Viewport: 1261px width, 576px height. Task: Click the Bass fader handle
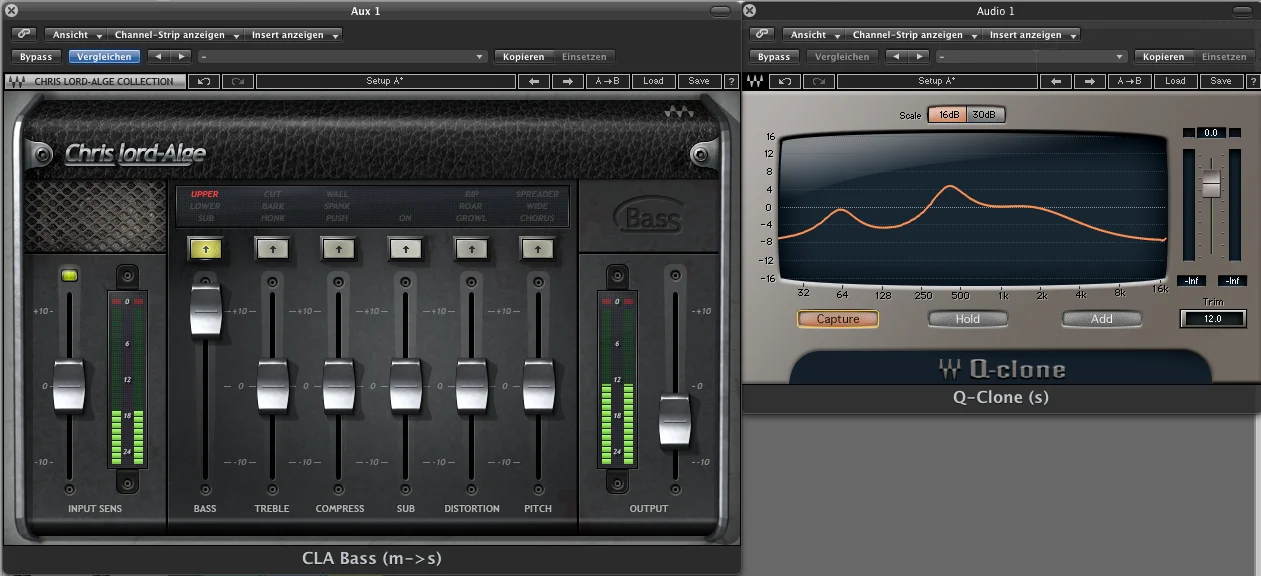click(205, 310)
